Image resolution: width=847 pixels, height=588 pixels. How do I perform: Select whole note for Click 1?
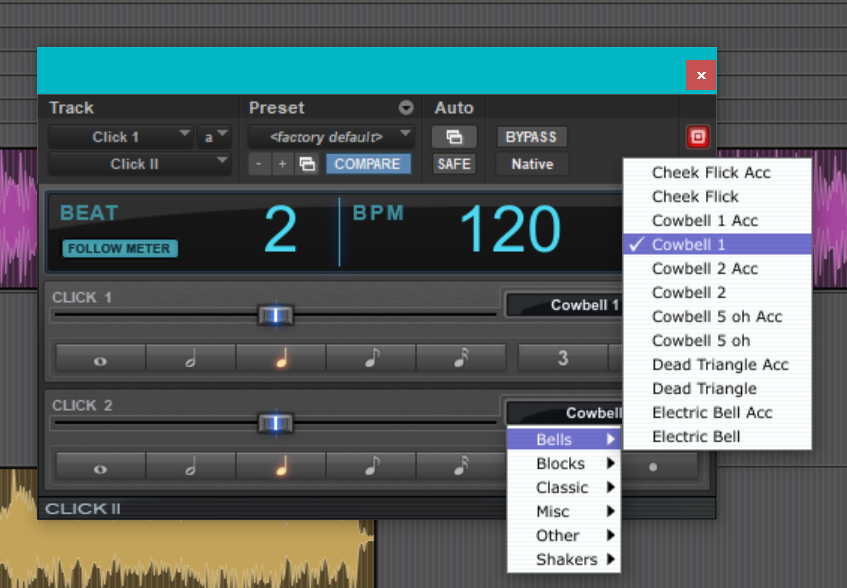[100, 358]
